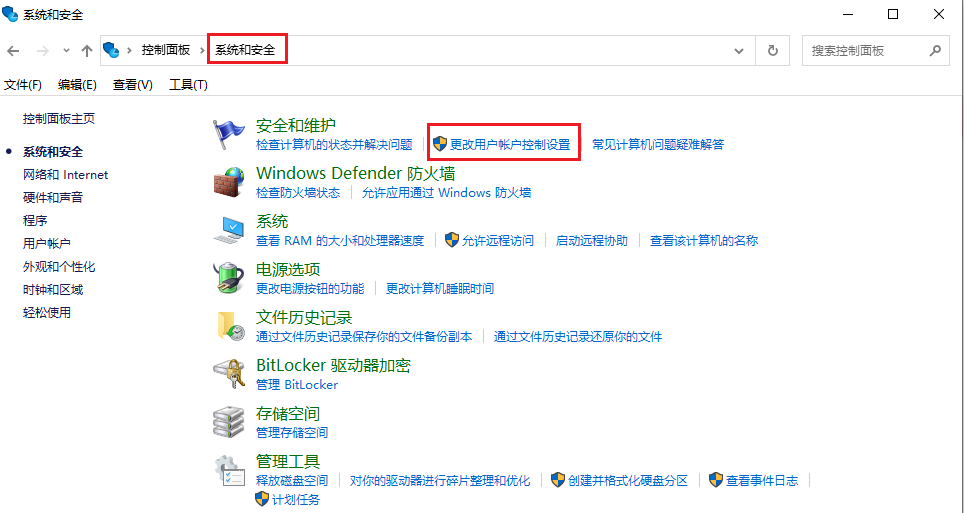Click 控制面板 in the address breadcrumb
Viewport: 964px width, 513px height.
pyautogui.click(x=165, y=50)
